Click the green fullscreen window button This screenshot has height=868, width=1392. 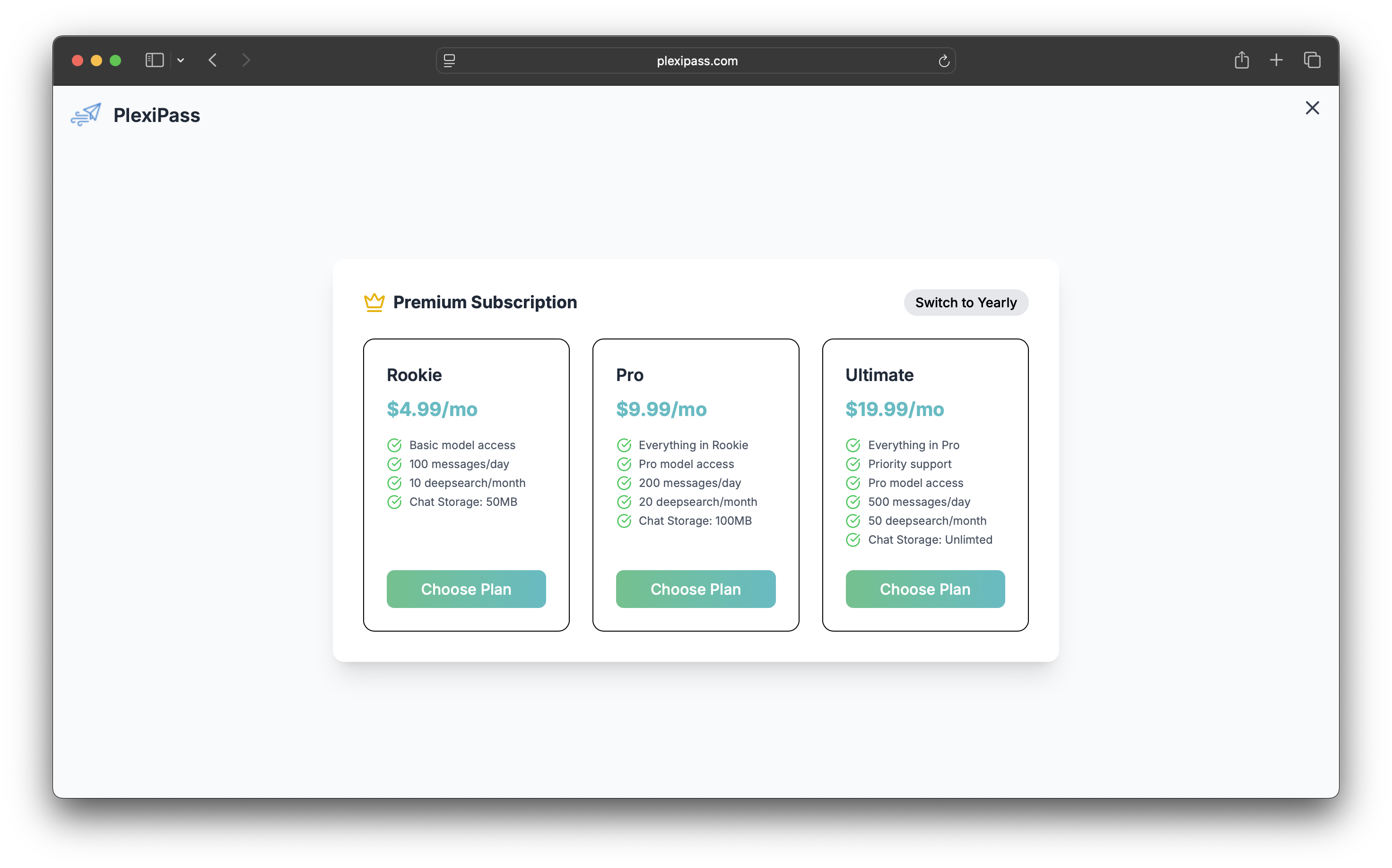coord(115,61)
